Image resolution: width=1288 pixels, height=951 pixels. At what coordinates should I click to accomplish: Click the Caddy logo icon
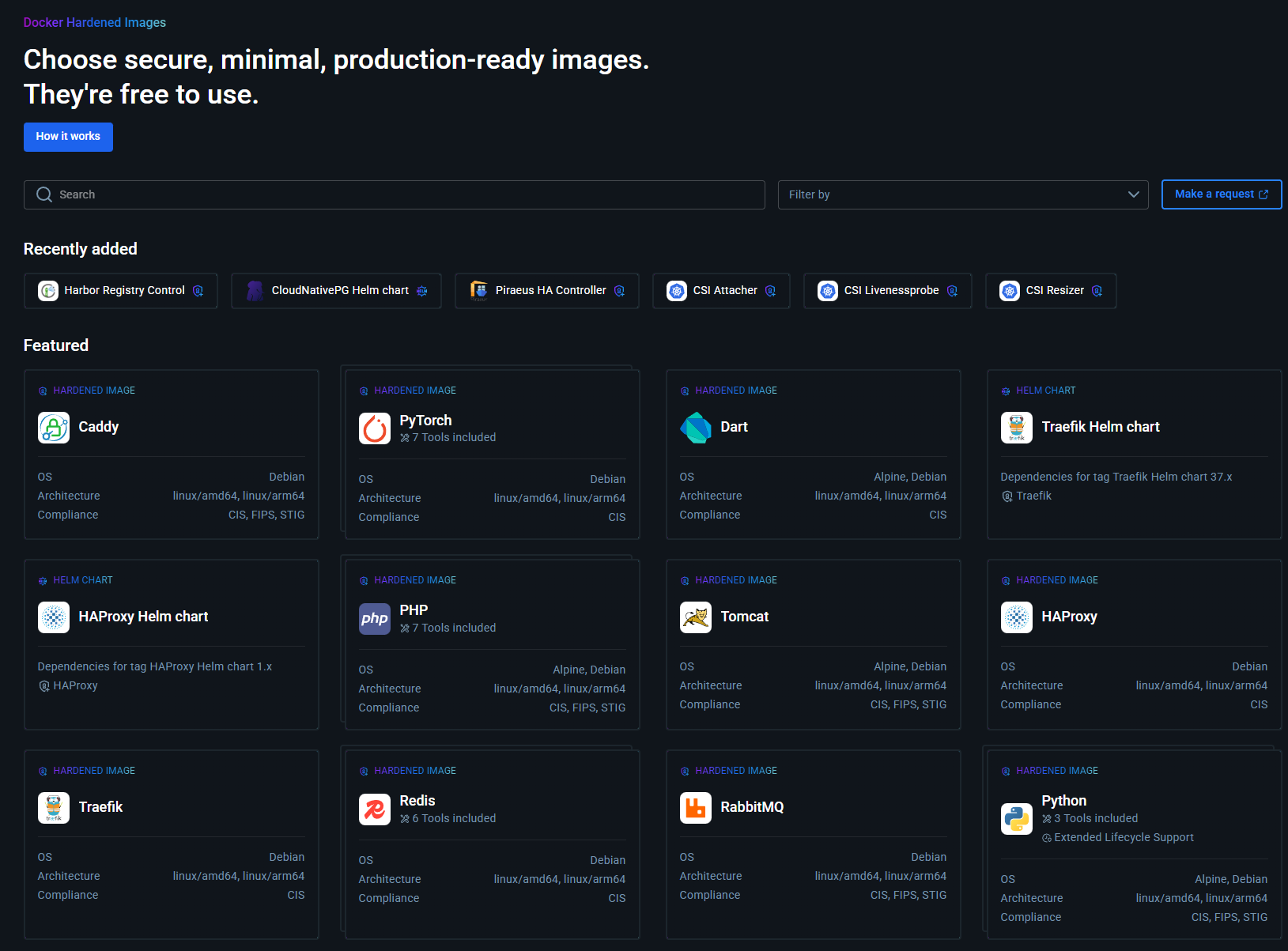coord(54,428)
